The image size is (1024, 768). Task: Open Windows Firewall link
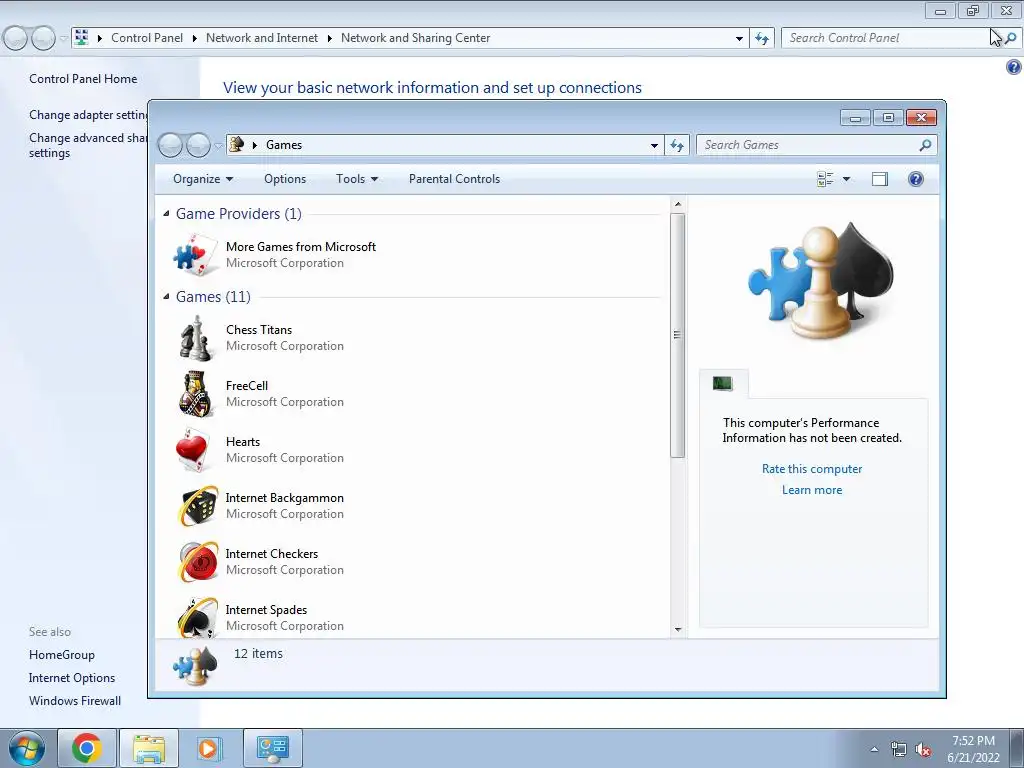75,701
